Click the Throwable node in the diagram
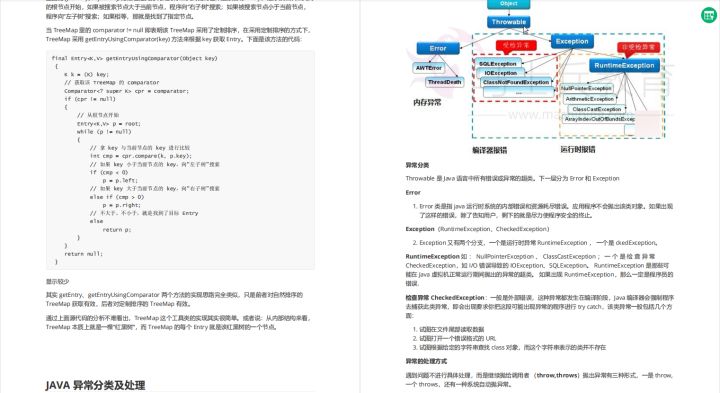 tap(509, 22)
